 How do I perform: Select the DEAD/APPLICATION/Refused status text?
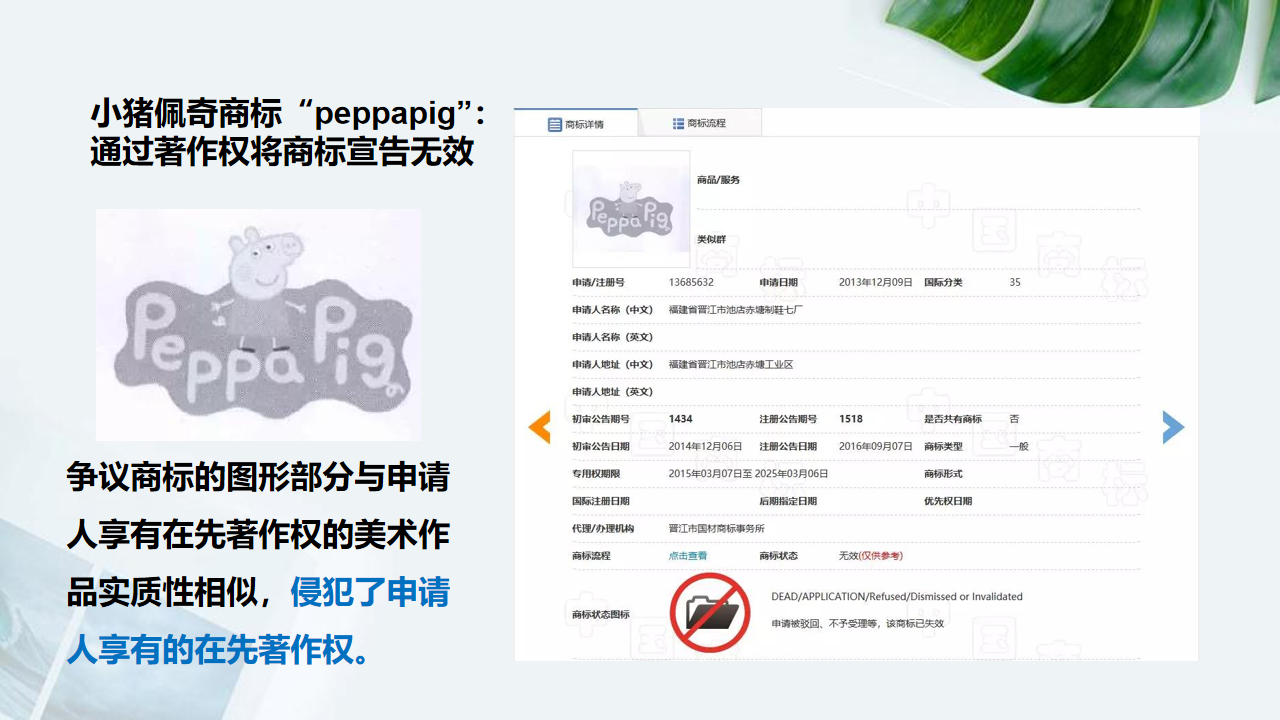(897, 597)
